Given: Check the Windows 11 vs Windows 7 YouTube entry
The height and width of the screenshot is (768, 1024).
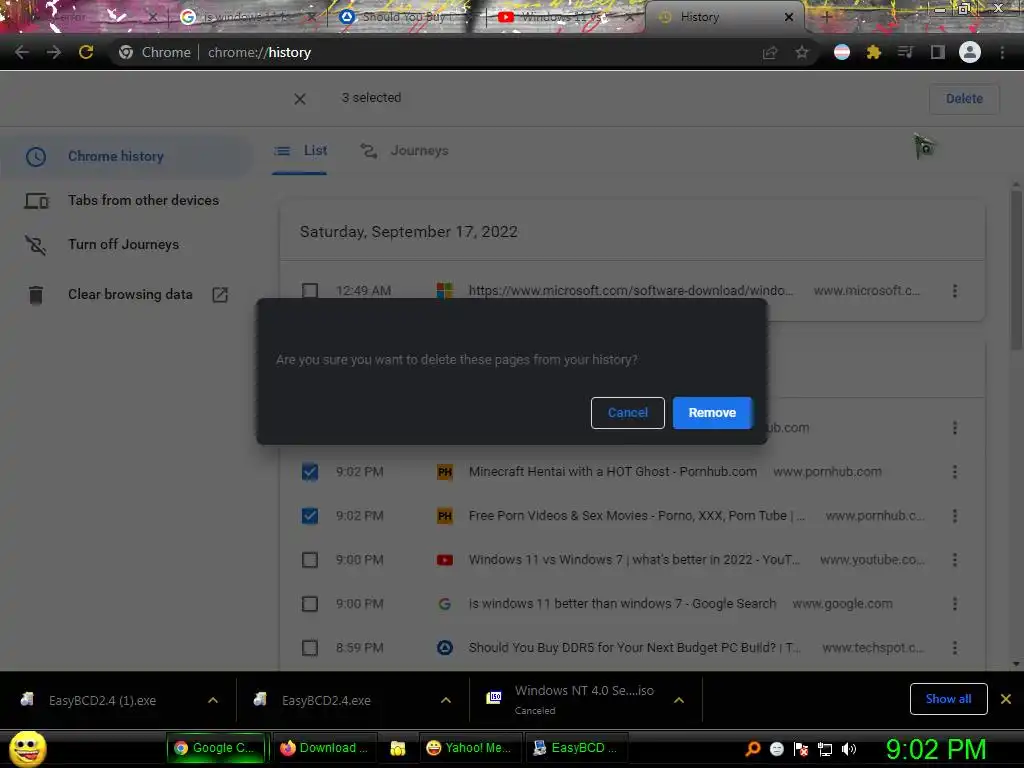Looking at the screenshot, I should point(310,560).
